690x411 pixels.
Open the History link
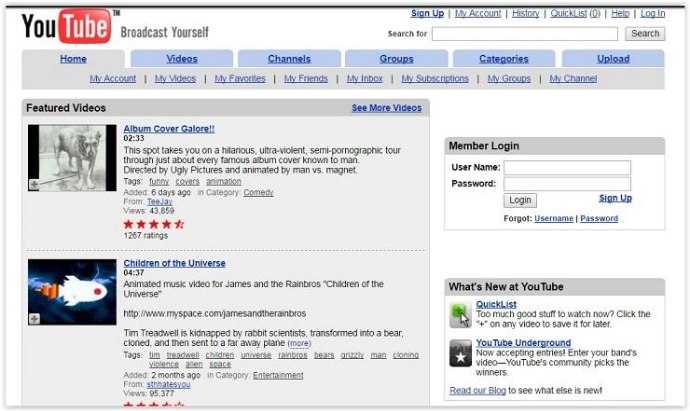(x=525, y=14)
